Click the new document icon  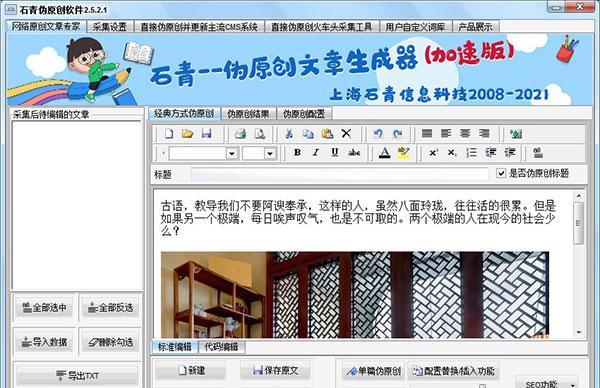tap(169, 134)
